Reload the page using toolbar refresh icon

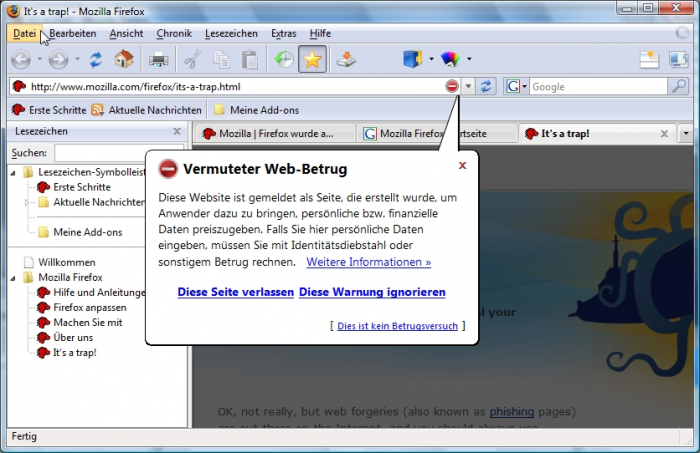[96, 59]
